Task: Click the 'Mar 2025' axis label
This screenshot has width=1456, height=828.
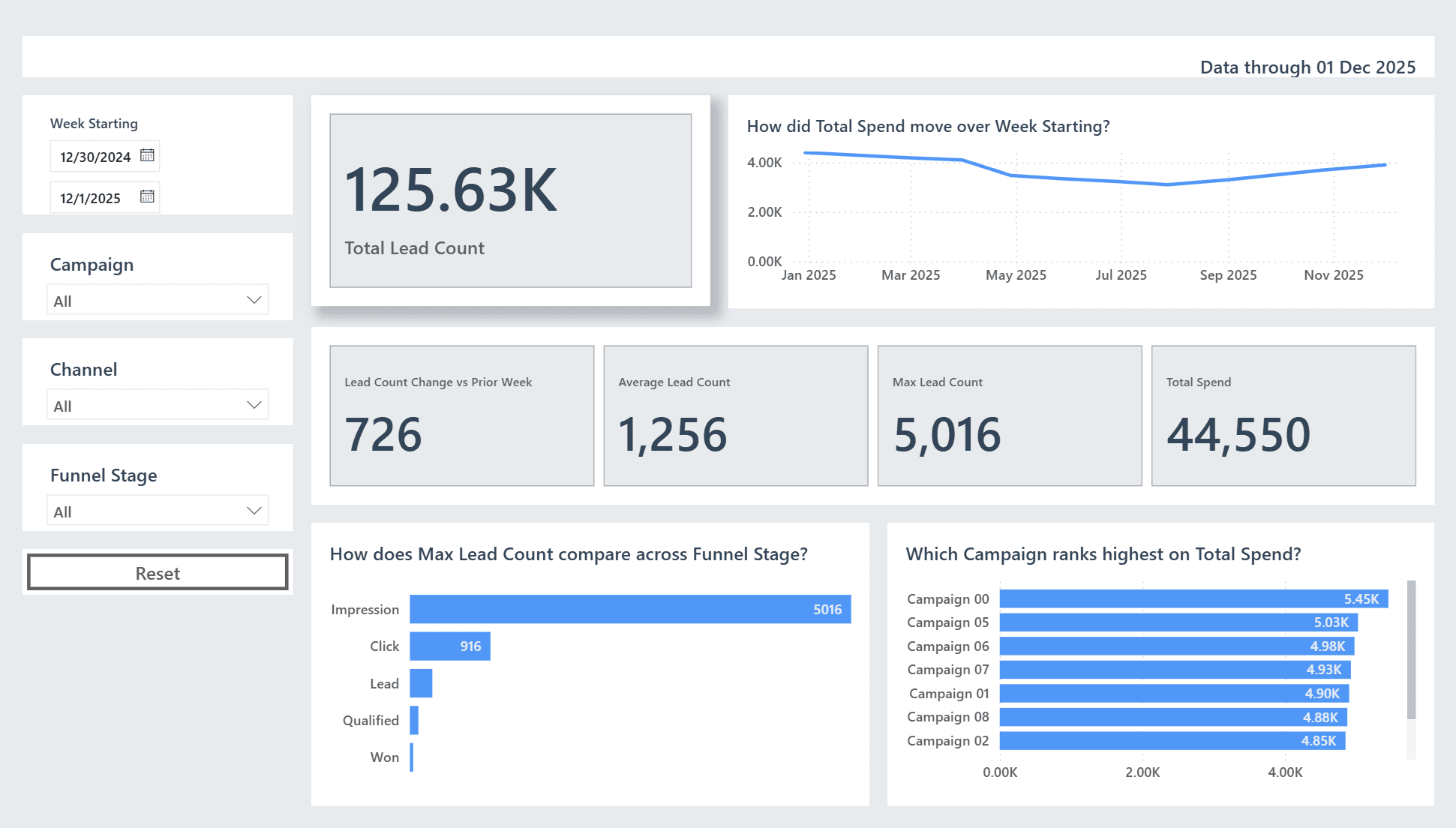Action: click(911, 274)
